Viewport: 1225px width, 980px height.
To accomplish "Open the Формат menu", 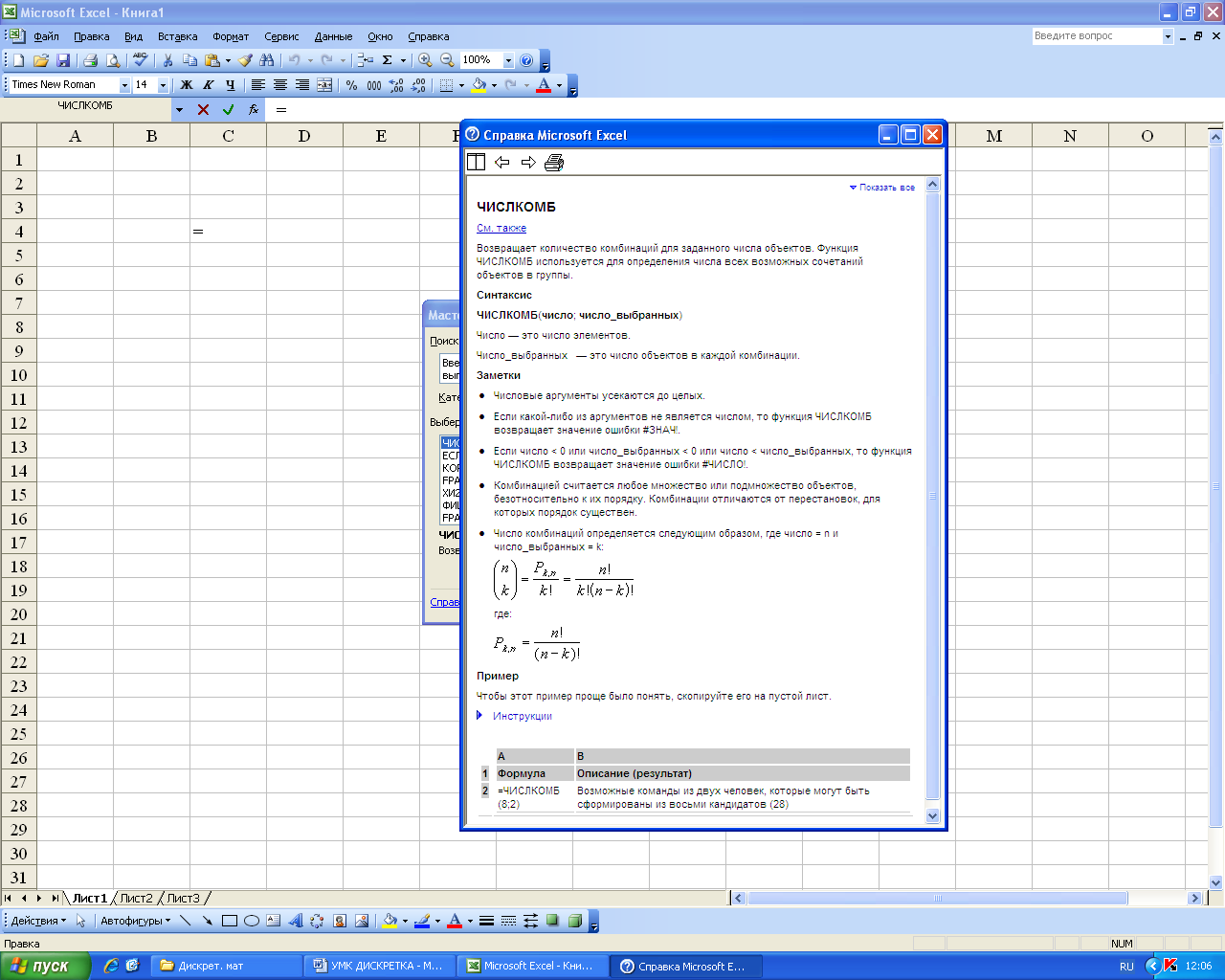I will click(x=231, y=36).
